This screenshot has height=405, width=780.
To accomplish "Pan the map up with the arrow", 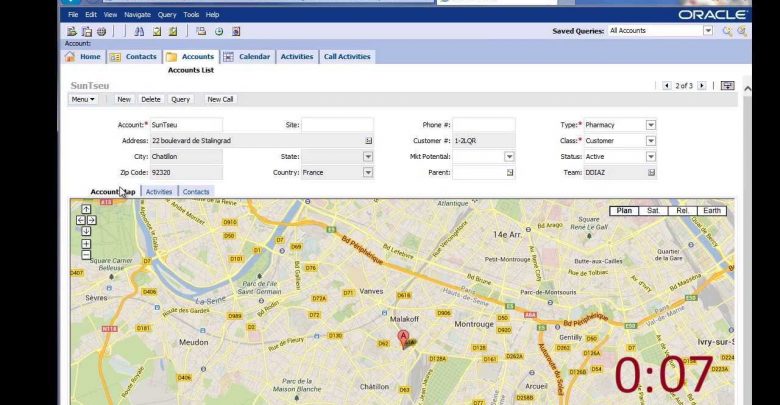I will 86,209.
